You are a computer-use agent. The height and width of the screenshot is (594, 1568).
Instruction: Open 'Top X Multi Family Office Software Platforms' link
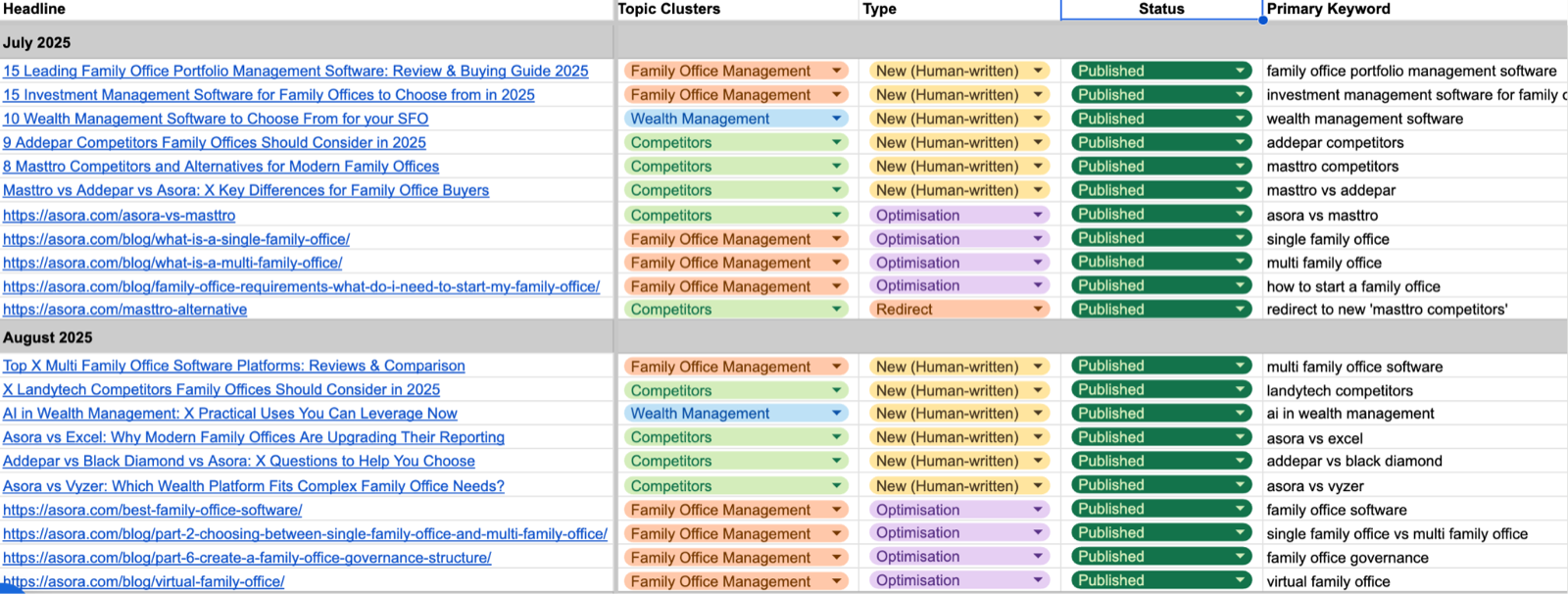pyautogui.click(x=234, y=366)
